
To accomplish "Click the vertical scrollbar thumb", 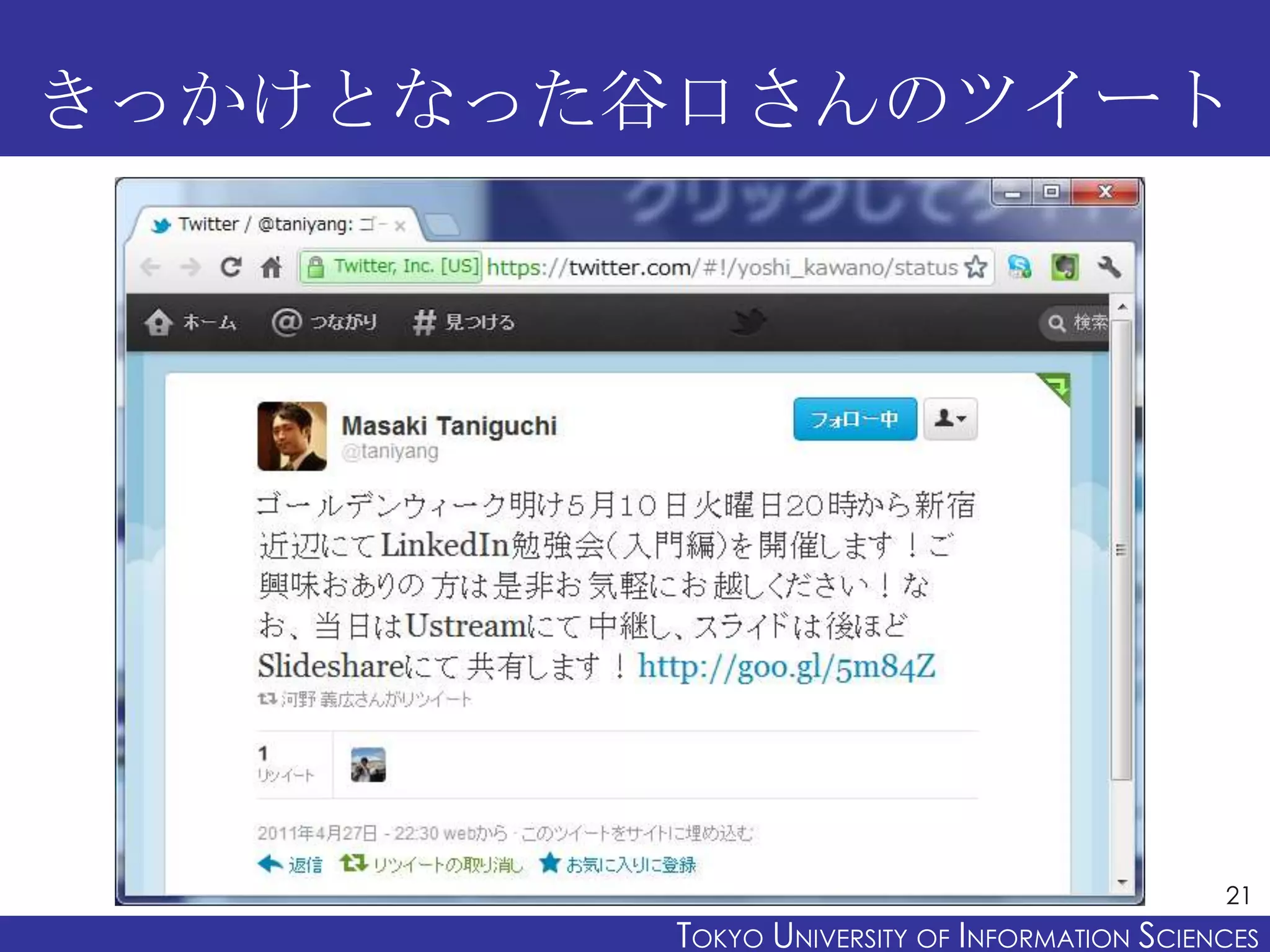I will pyautogui.click(x=1121, y=550).
